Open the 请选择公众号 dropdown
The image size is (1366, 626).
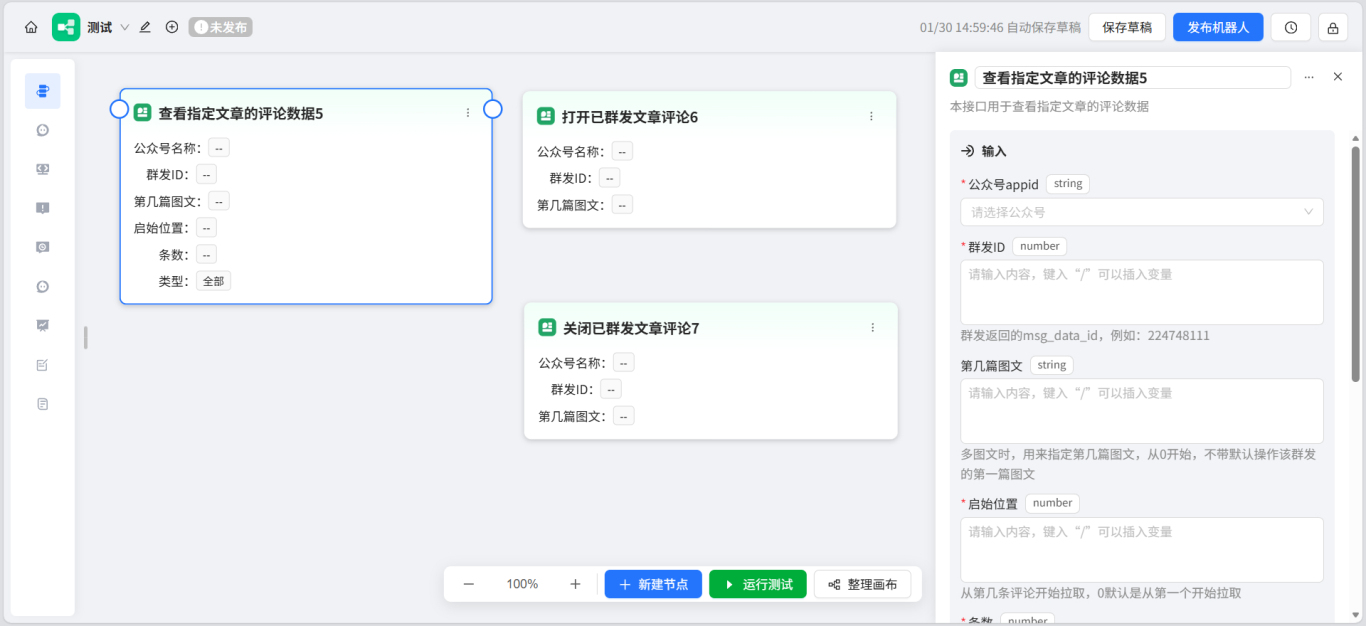[x=1142, y=211]
